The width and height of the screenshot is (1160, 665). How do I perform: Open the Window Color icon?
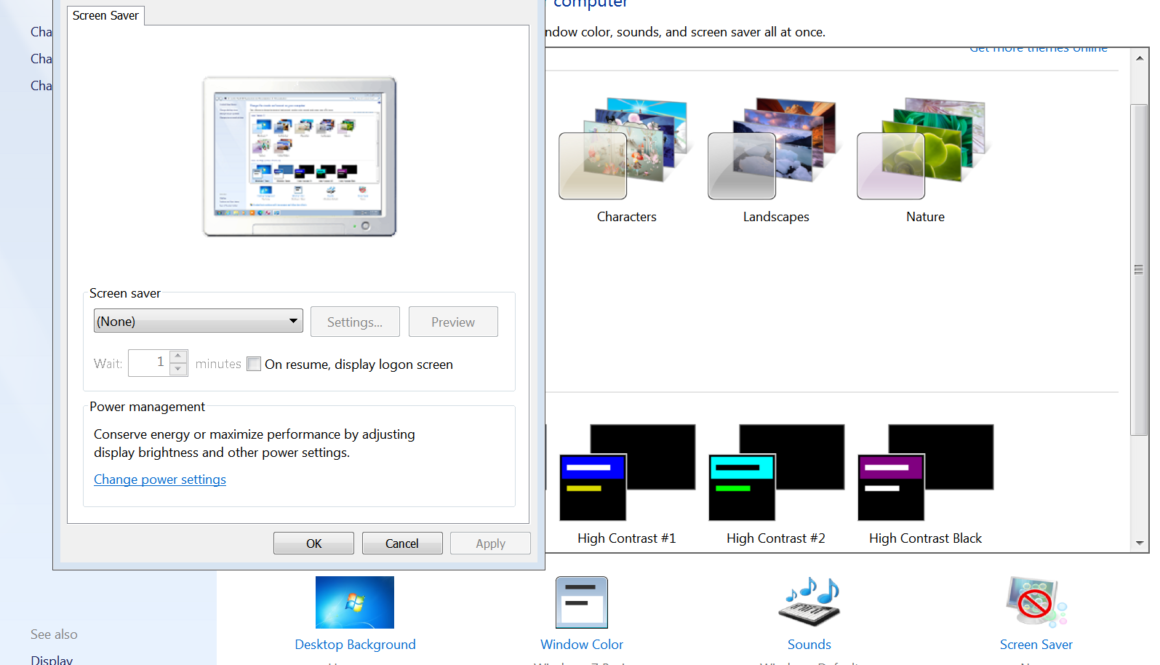point(581,603)
